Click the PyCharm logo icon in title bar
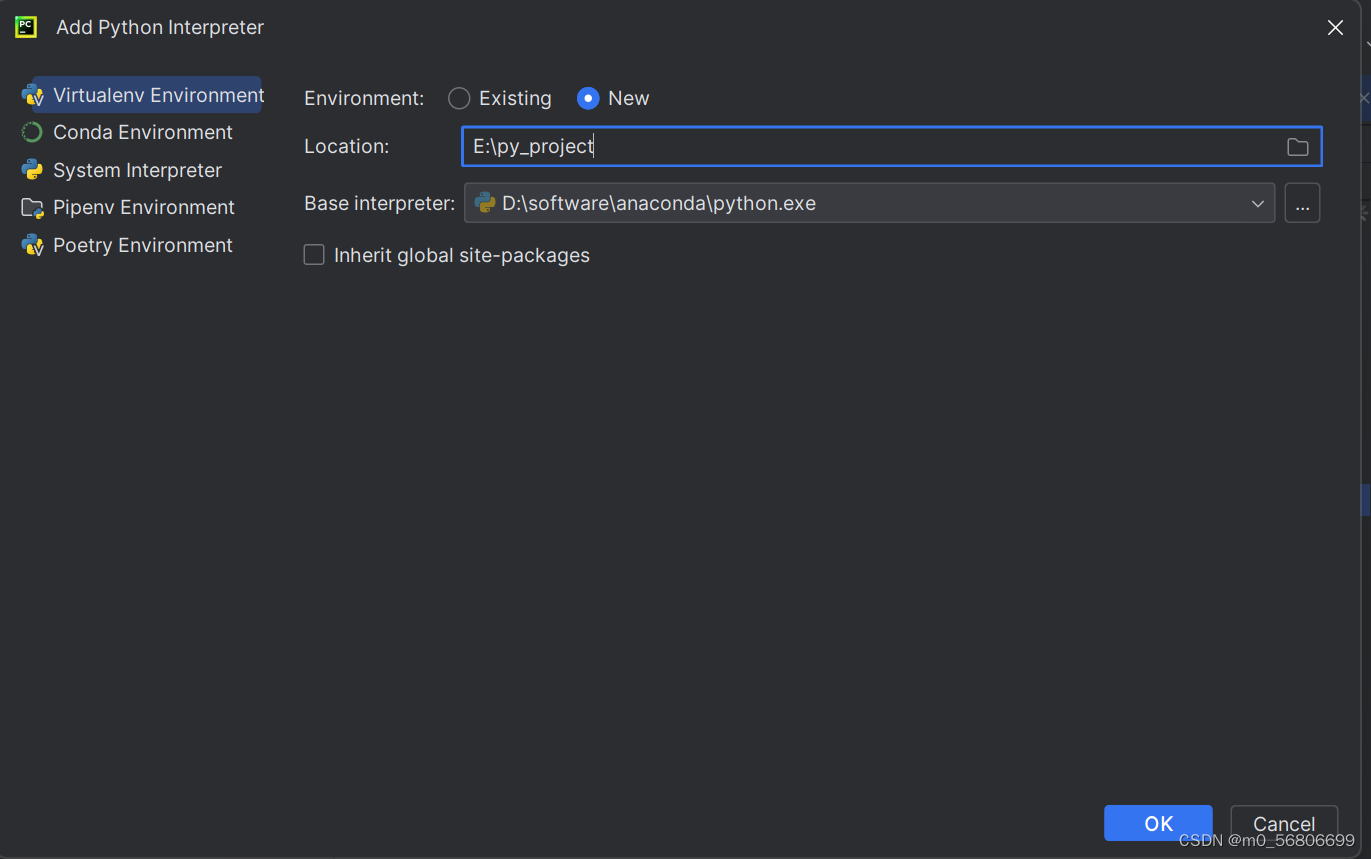The height and width of the screenshot is (859, 1371). click(26, 27)
